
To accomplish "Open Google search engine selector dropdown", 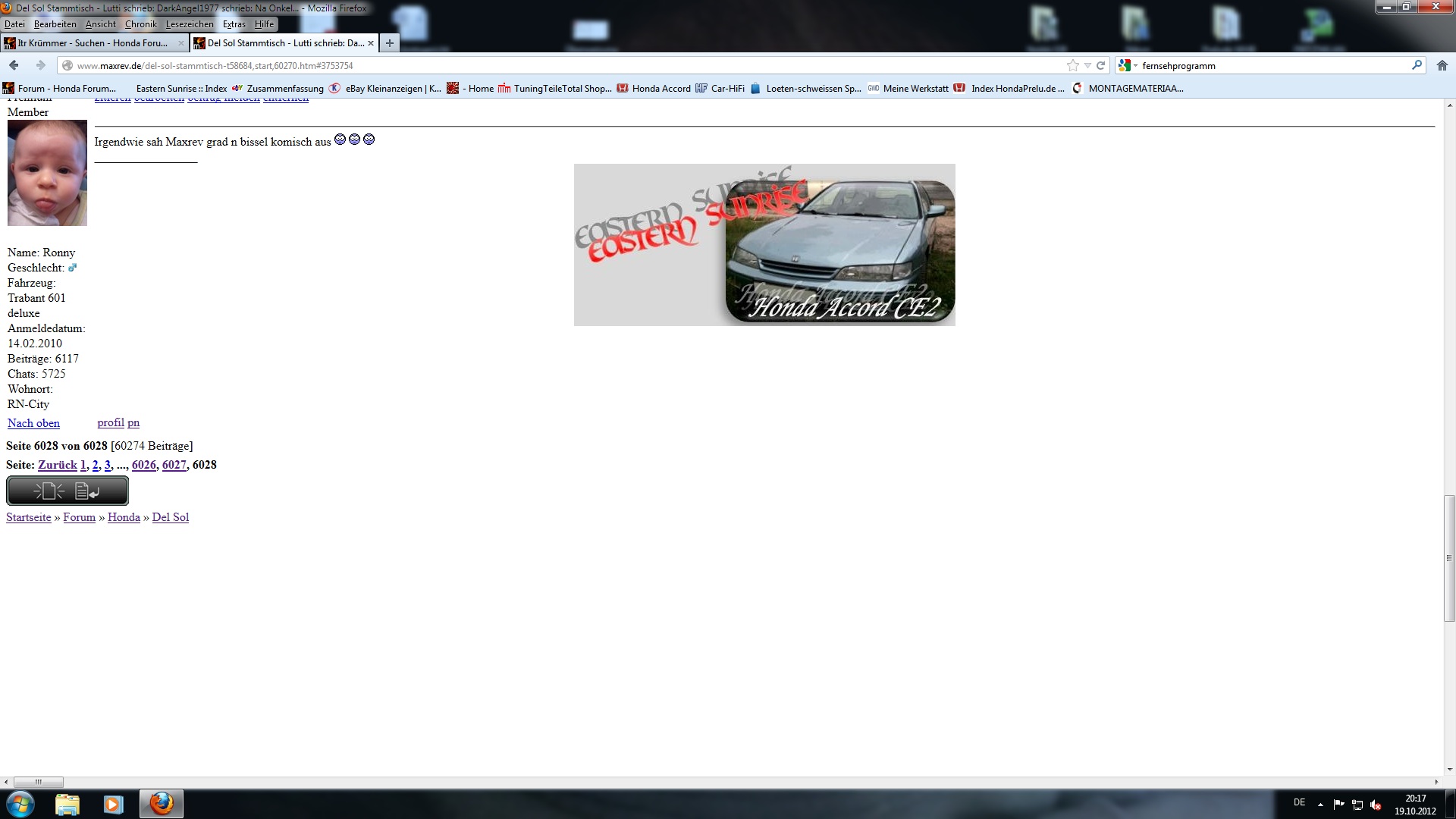I will [1128, 65].
